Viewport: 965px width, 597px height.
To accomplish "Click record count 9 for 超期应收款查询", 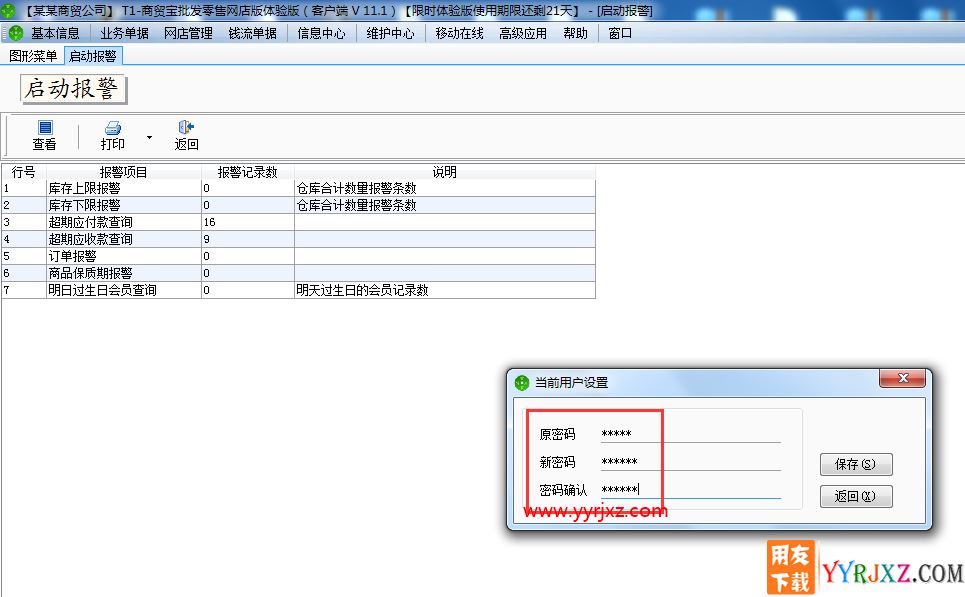I will (x=247, y=239).
